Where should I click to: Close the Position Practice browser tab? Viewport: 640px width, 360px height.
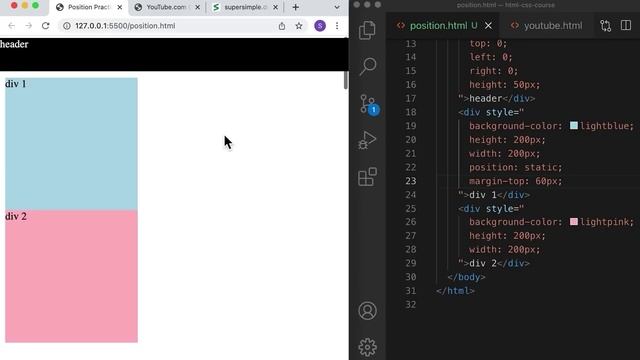(120, 7)
